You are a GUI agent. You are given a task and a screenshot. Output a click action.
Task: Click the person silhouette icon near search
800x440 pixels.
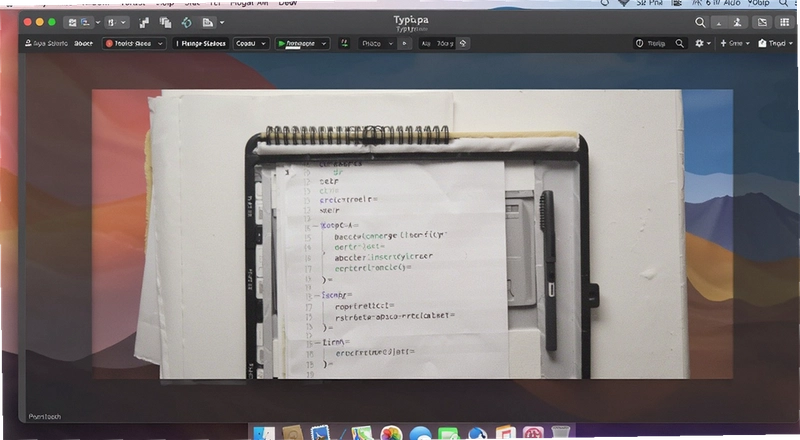click(737, 22)
